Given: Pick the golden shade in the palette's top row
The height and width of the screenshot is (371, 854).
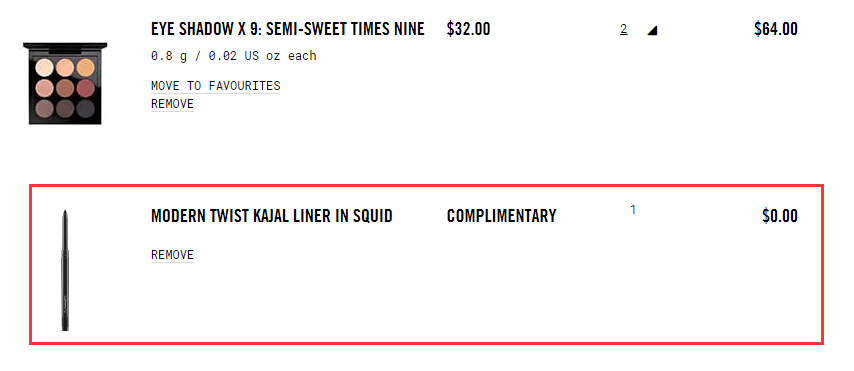Looking at the screenshot, I should pos(85,68).
